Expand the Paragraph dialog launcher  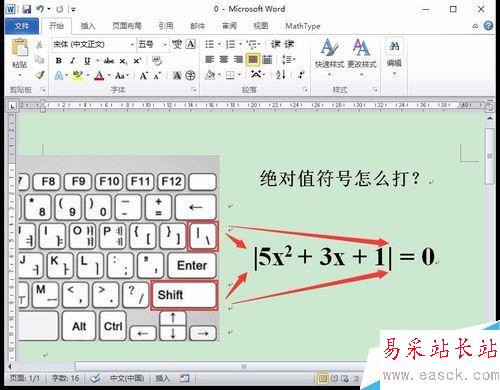coord(305,90)
